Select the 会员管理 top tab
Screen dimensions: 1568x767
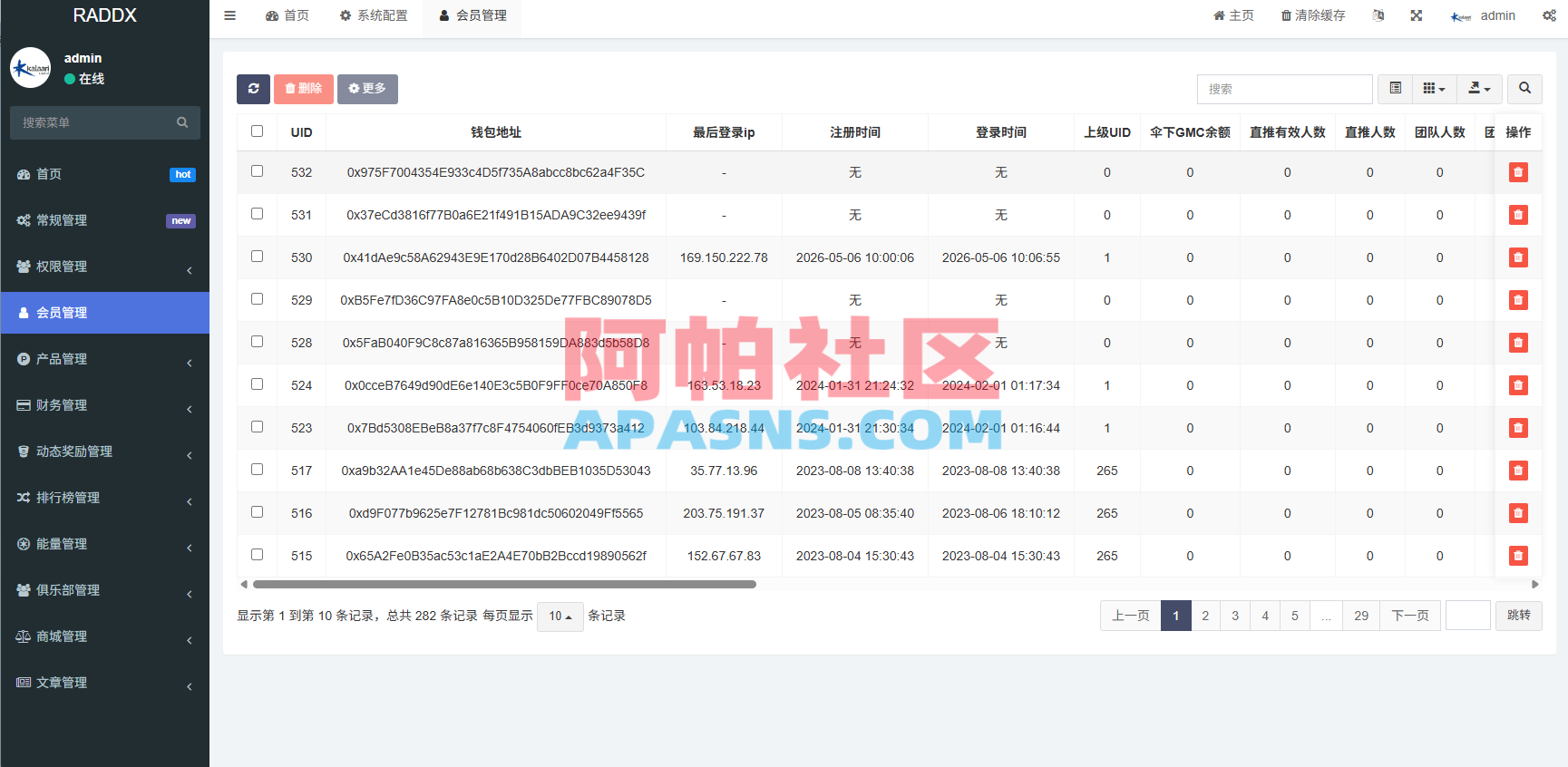(x=472, y=15)
